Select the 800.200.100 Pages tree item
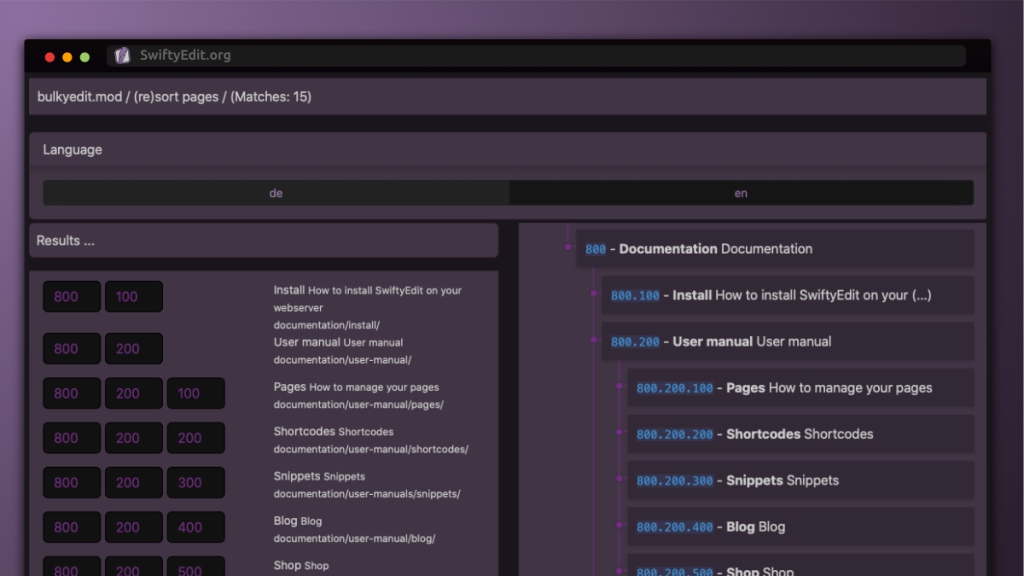 pos(801,388)
